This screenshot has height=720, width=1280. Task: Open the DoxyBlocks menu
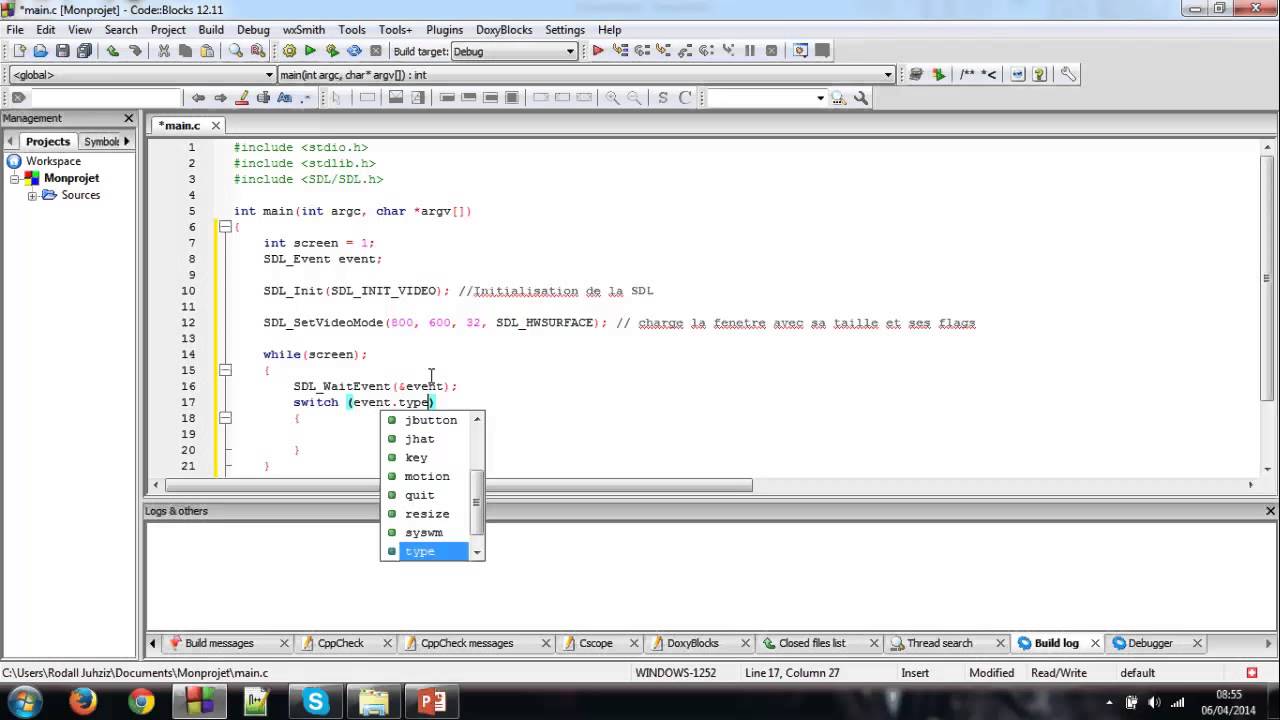click(503, 30)
